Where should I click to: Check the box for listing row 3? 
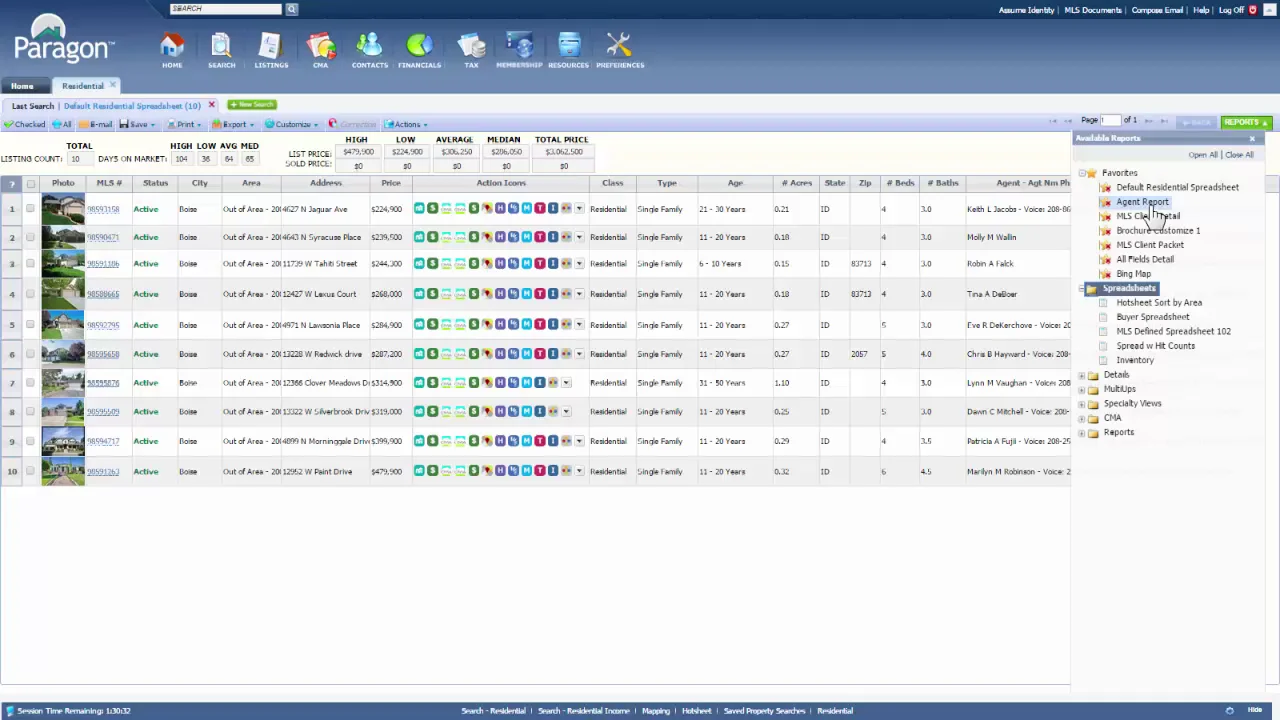pos(30,264)
